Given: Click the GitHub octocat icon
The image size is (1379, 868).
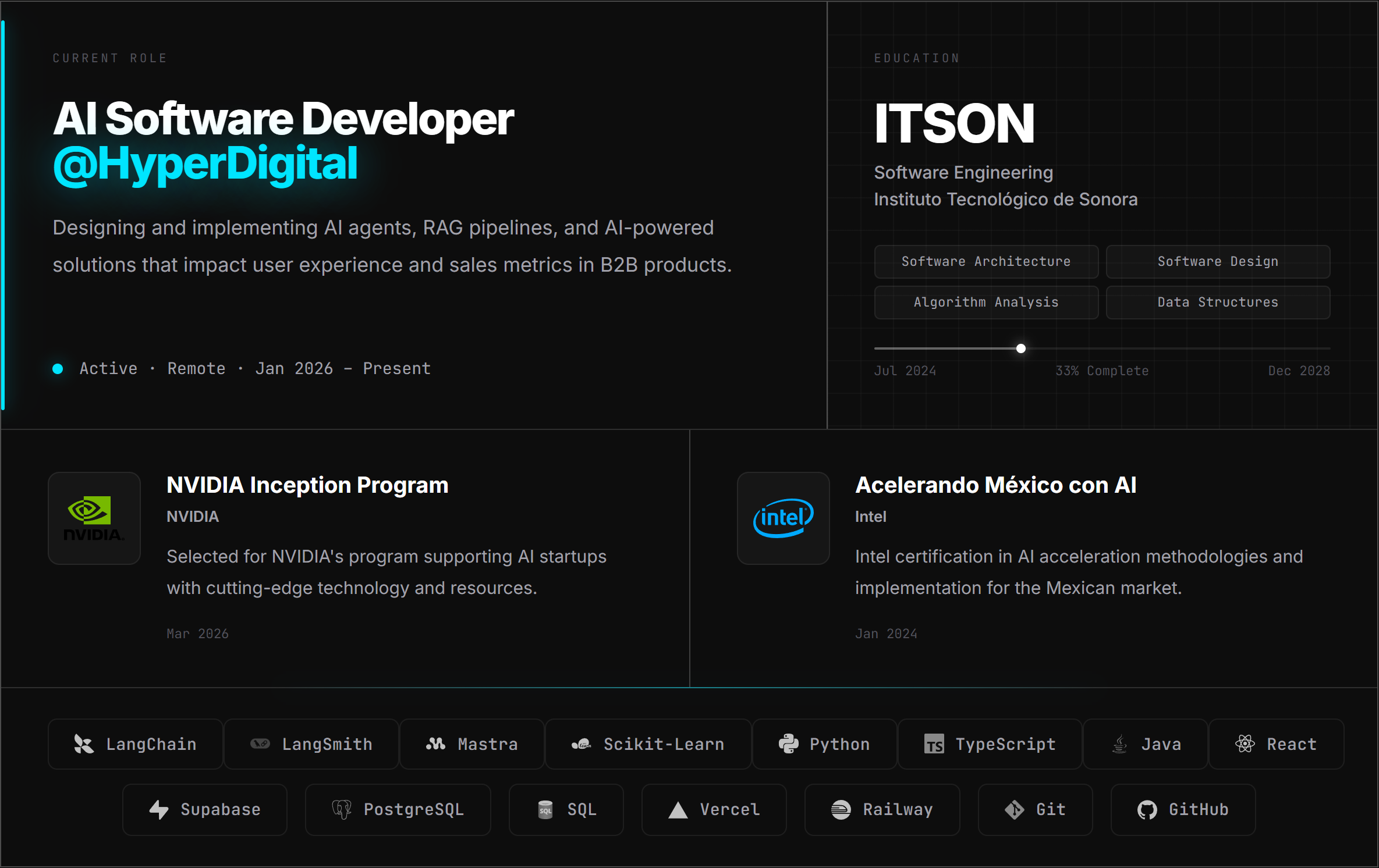Looking at the screenshot, I should point(1147,810).
